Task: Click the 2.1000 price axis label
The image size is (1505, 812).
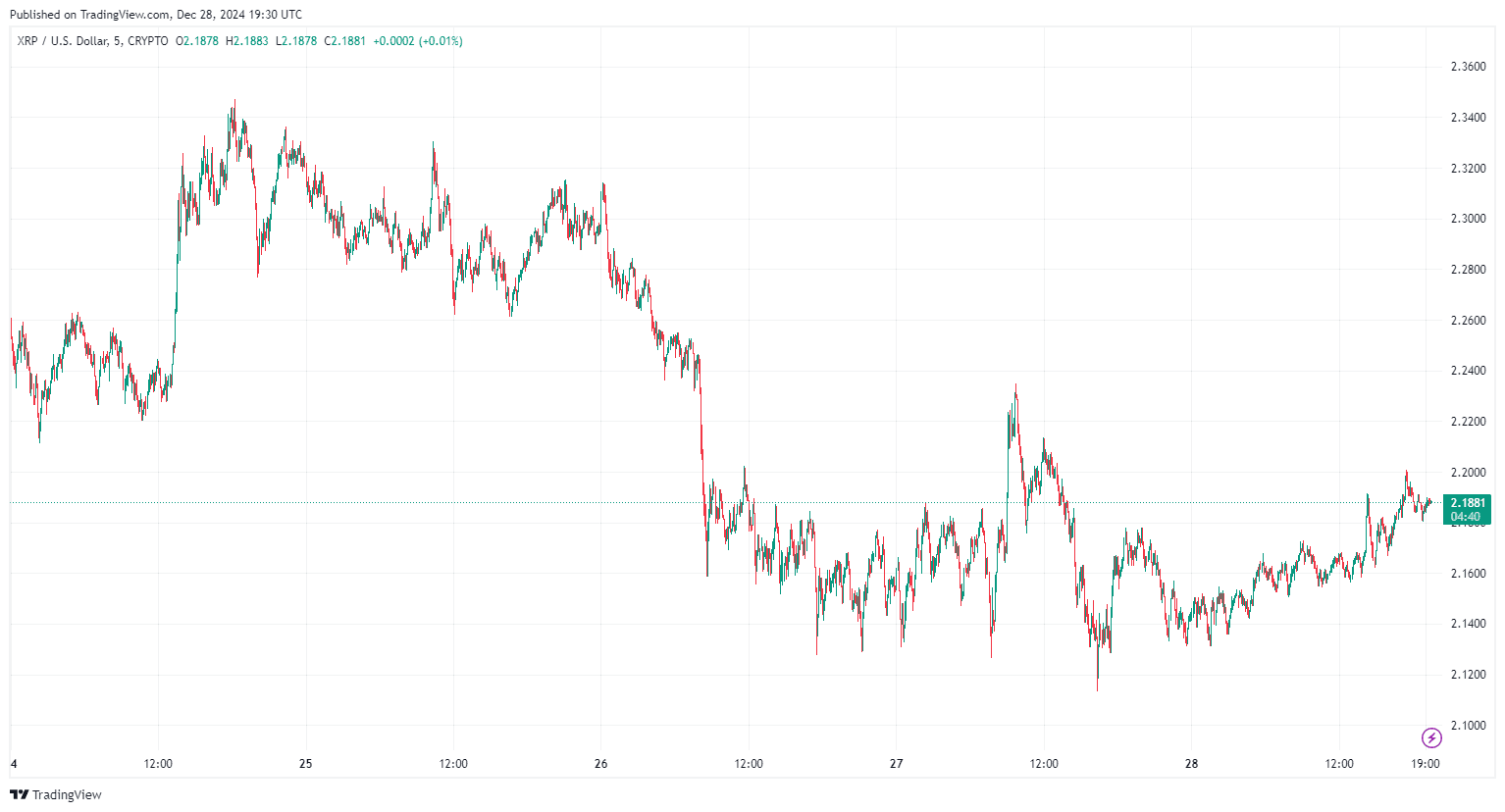Action: pyautogui.click(x=1468, y=726)
